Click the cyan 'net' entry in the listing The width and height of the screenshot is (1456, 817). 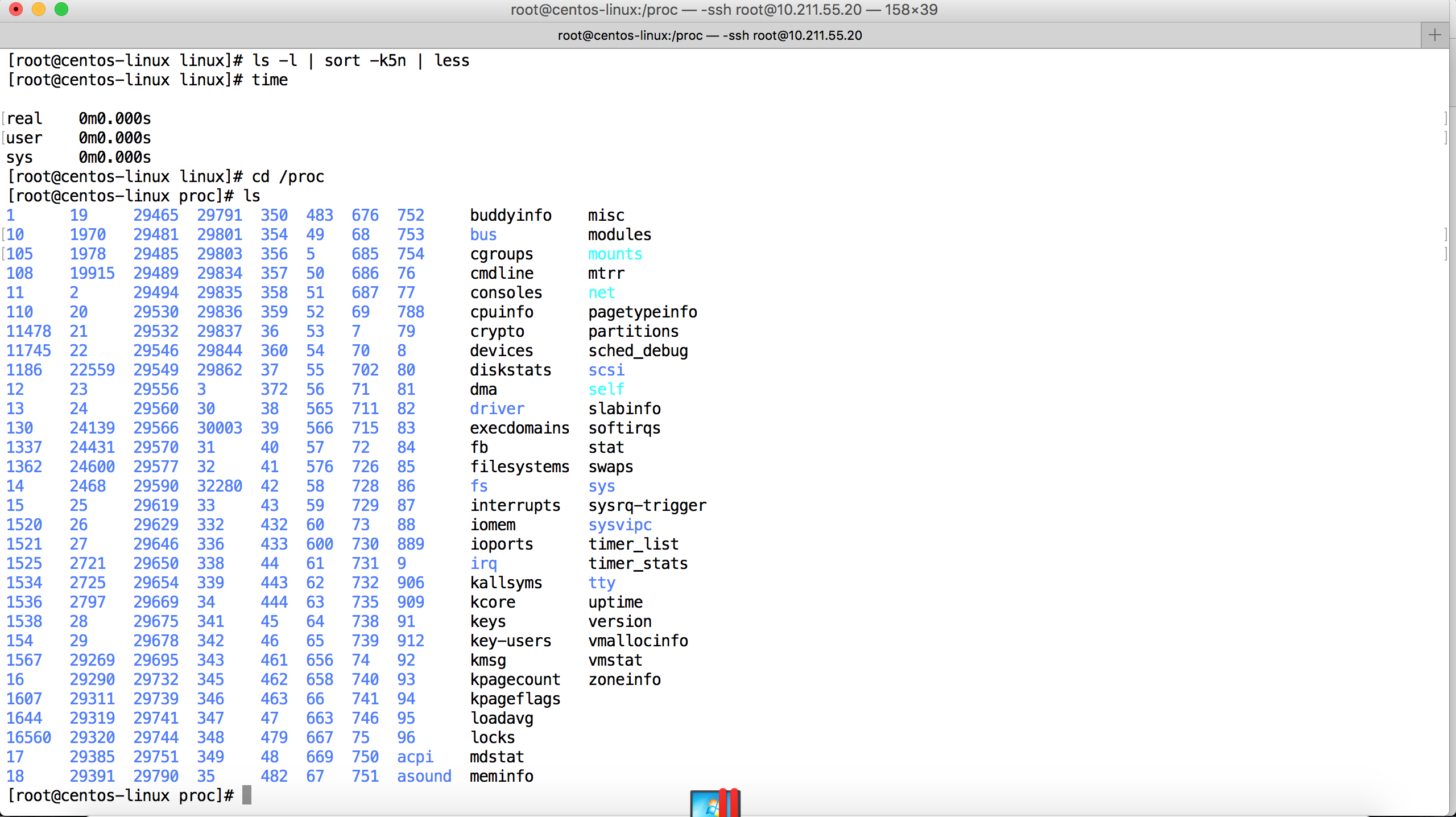(x=601, y=292)
